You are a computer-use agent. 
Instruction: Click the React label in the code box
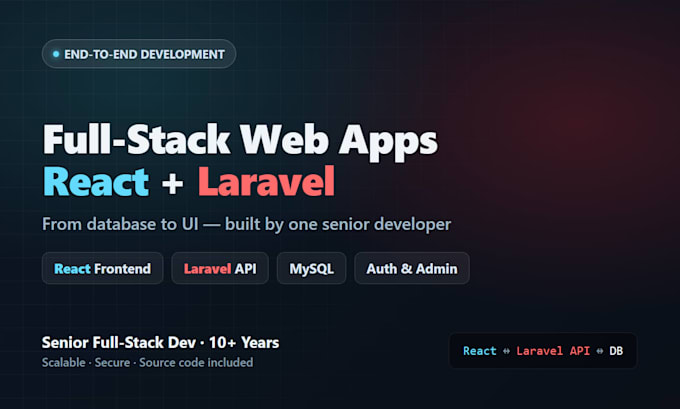click(x=480, y=351)
